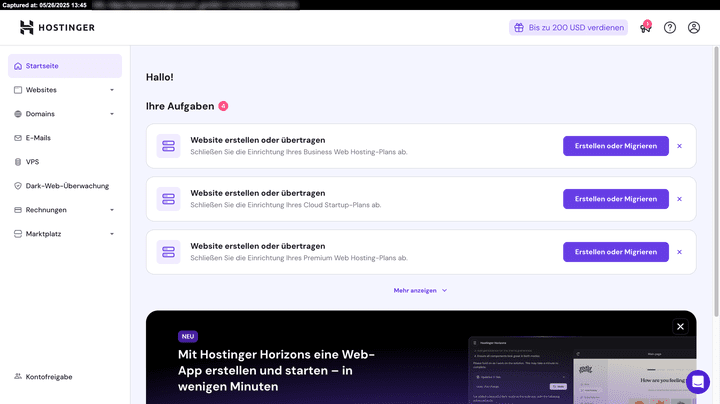Viewport: 720px width, 404px height.
Task: Click the Domains globe icon
Action: pos(18,114)
